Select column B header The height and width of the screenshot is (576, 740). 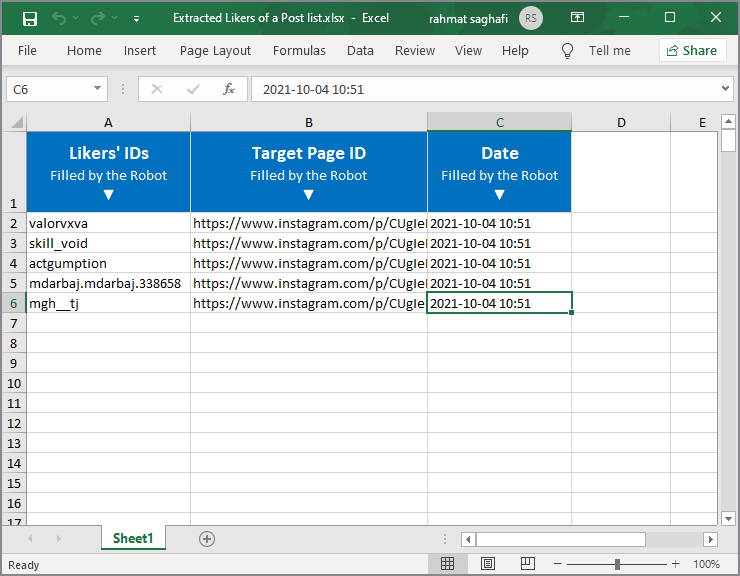click(309, 122)
